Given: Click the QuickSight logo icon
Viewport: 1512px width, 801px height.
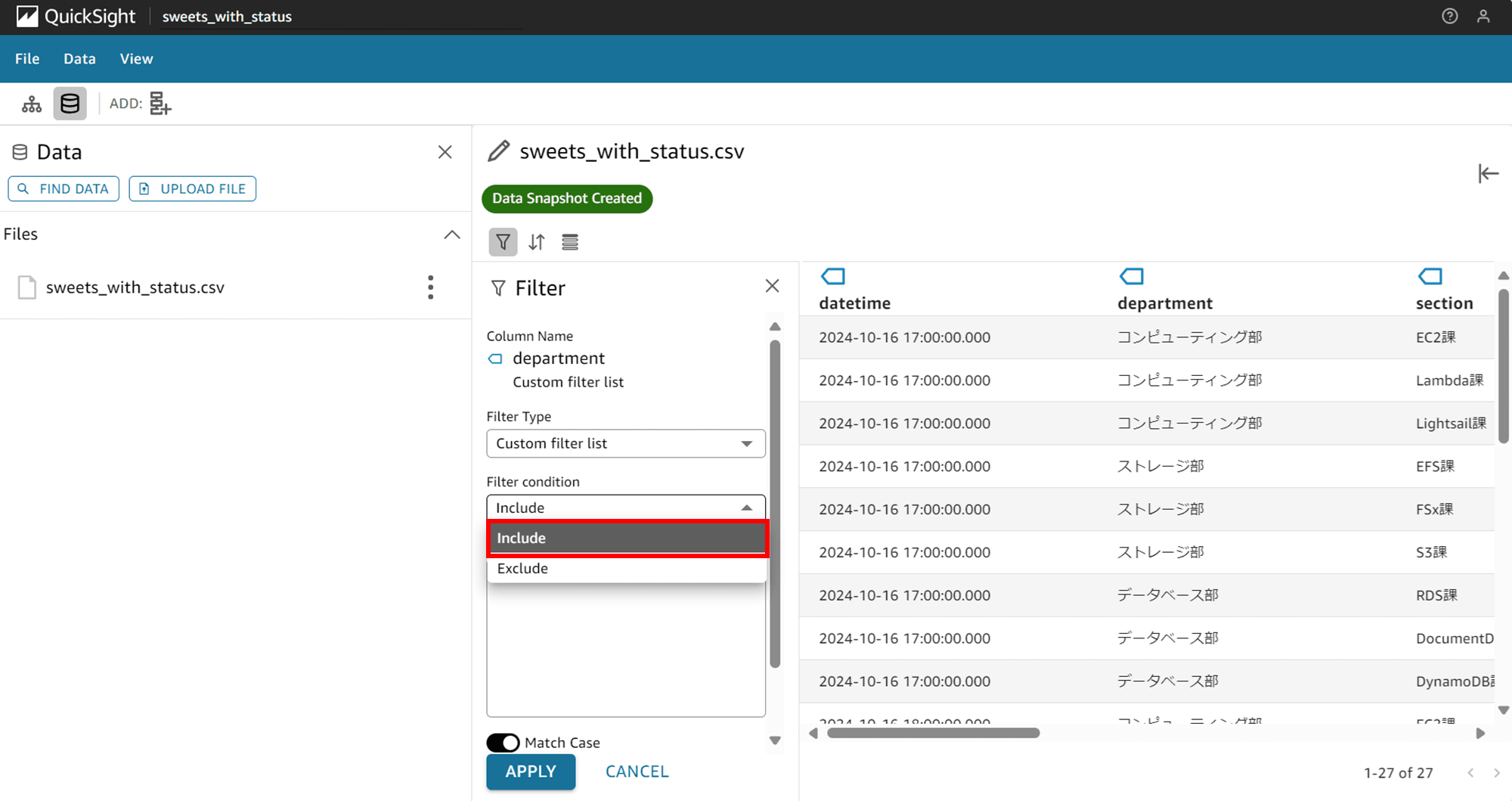Looking at the screenshot, I should pyautogui.click(x=27, y=17).
